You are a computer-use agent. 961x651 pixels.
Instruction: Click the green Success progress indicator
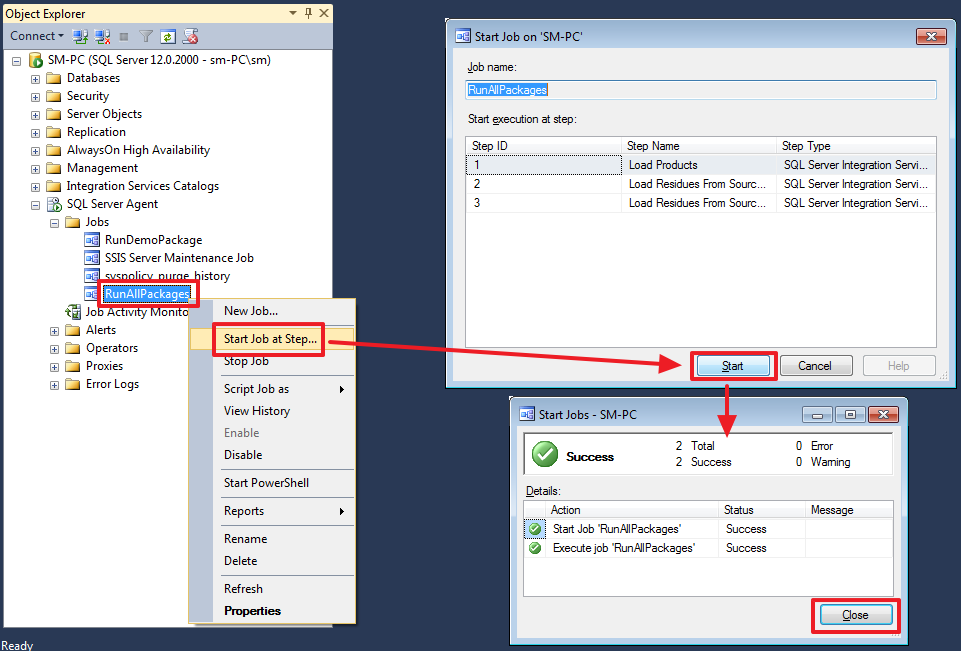pos(544,453)
